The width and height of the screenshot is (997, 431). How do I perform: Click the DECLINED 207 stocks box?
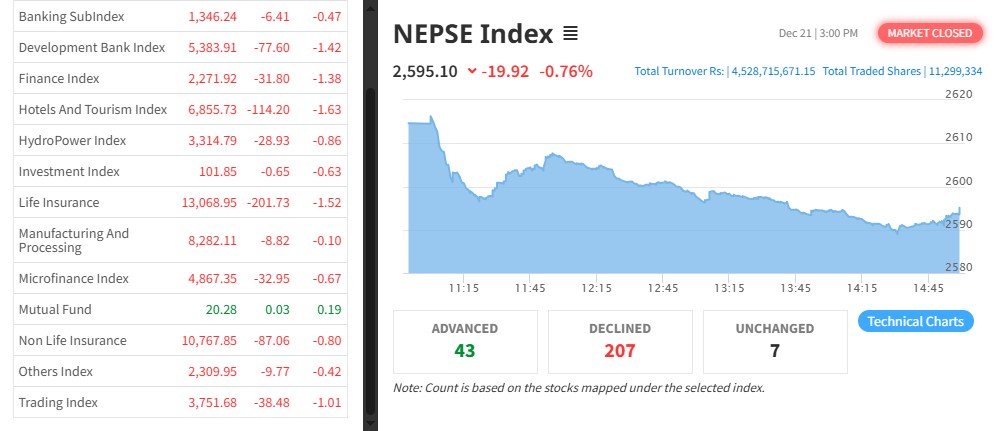(x=620, y=340)
